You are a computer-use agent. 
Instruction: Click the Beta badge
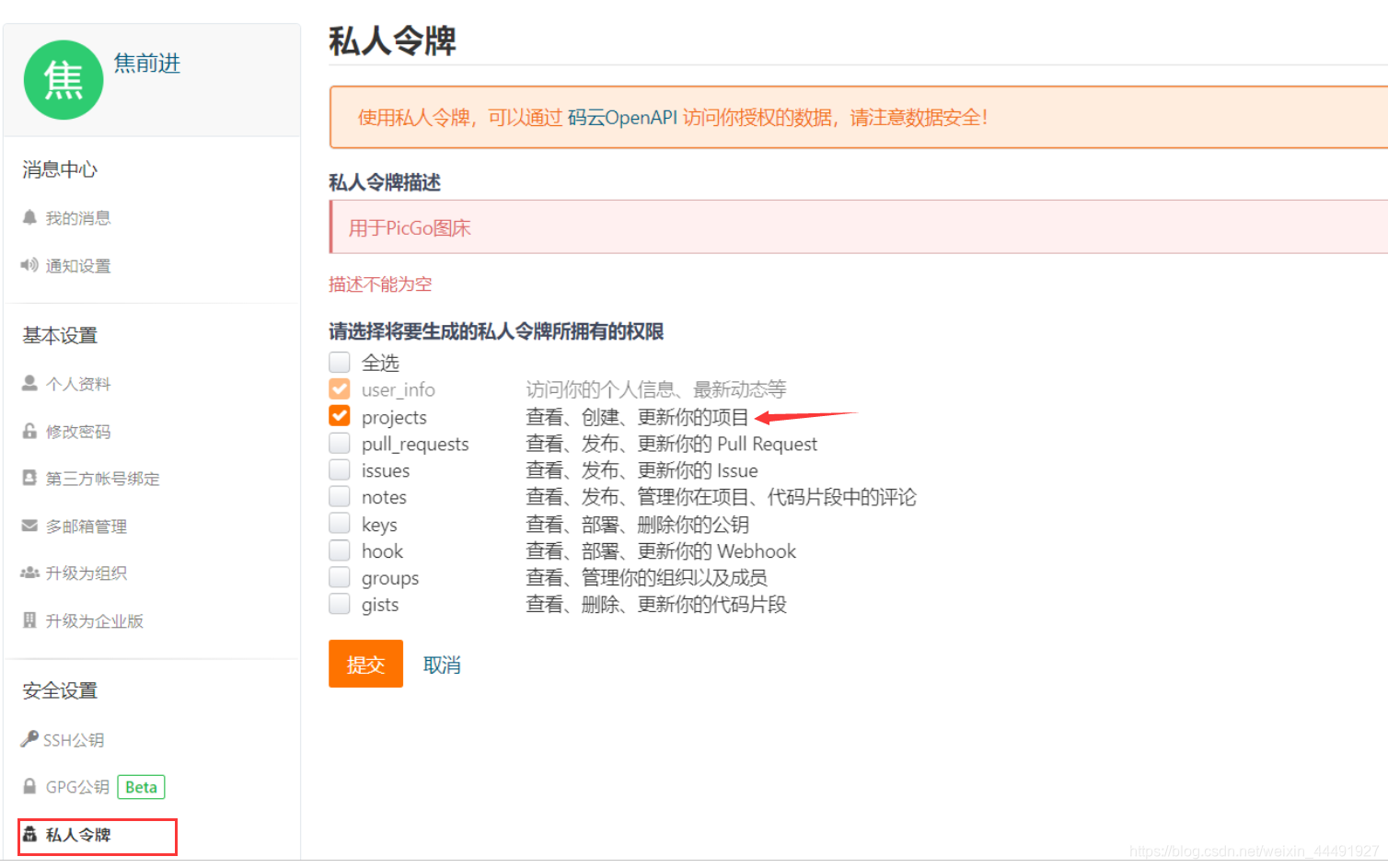[x=141, y=787]
